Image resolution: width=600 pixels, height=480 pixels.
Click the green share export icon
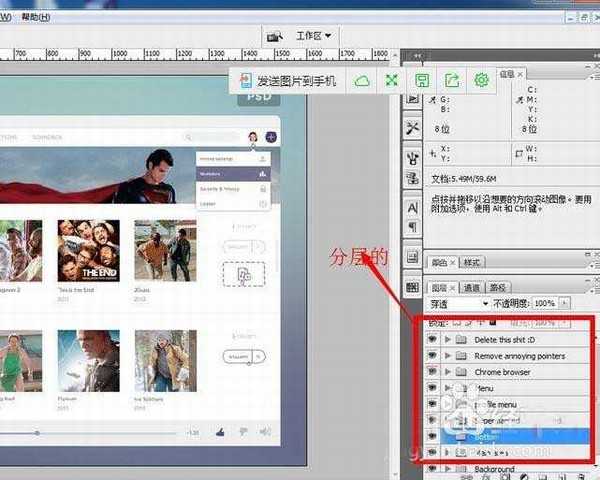click(x=452, y=80)
